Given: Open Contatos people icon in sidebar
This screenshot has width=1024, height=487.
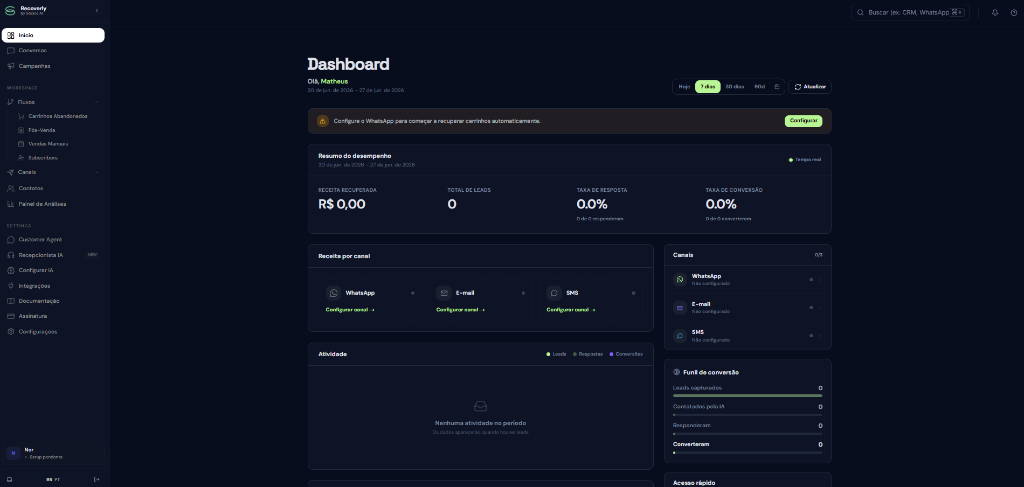Looking at the screenshot, I should [10, 188].
